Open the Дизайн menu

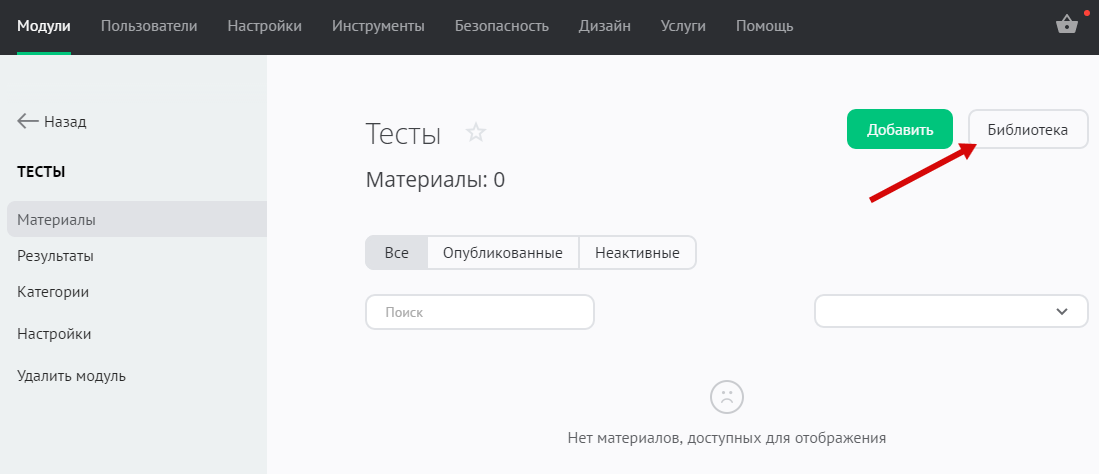[604, 26]
